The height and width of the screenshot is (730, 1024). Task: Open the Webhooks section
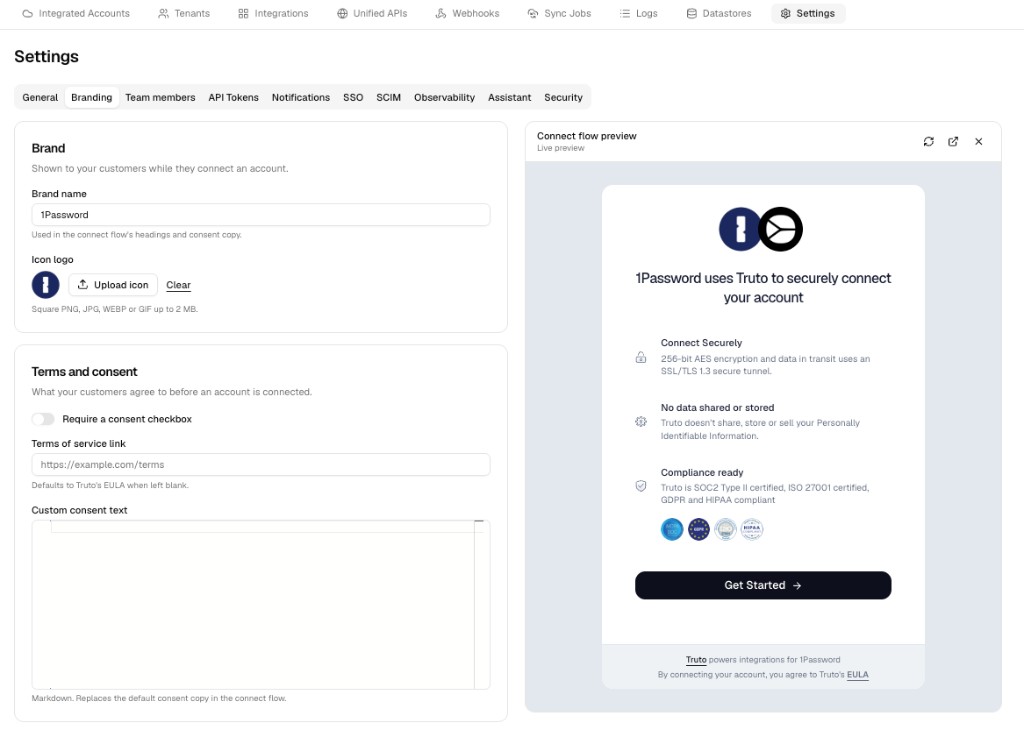467,13
